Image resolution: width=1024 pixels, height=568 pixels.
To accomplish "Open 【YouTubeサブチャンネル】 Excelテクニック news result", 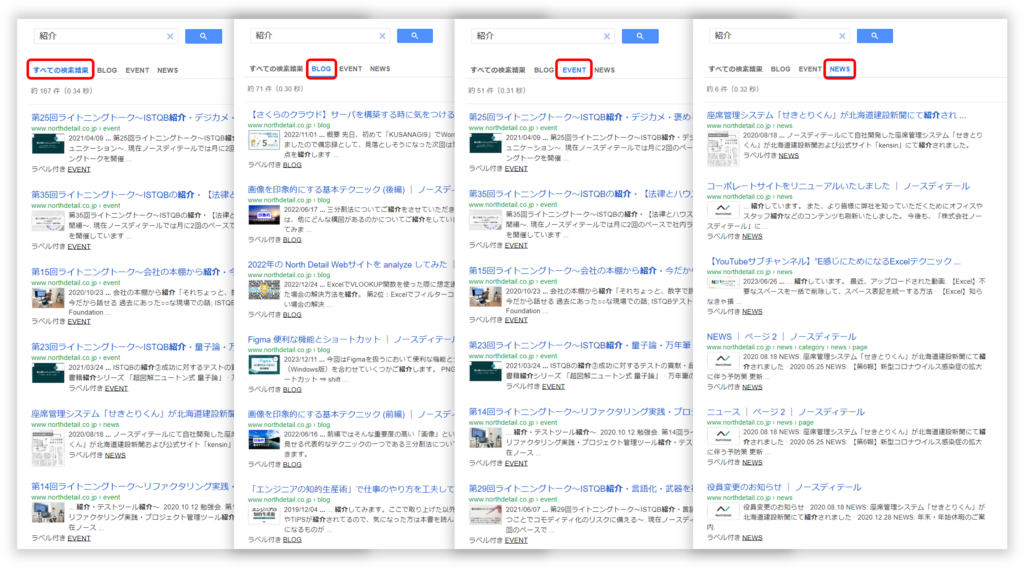I will (833, 261).
